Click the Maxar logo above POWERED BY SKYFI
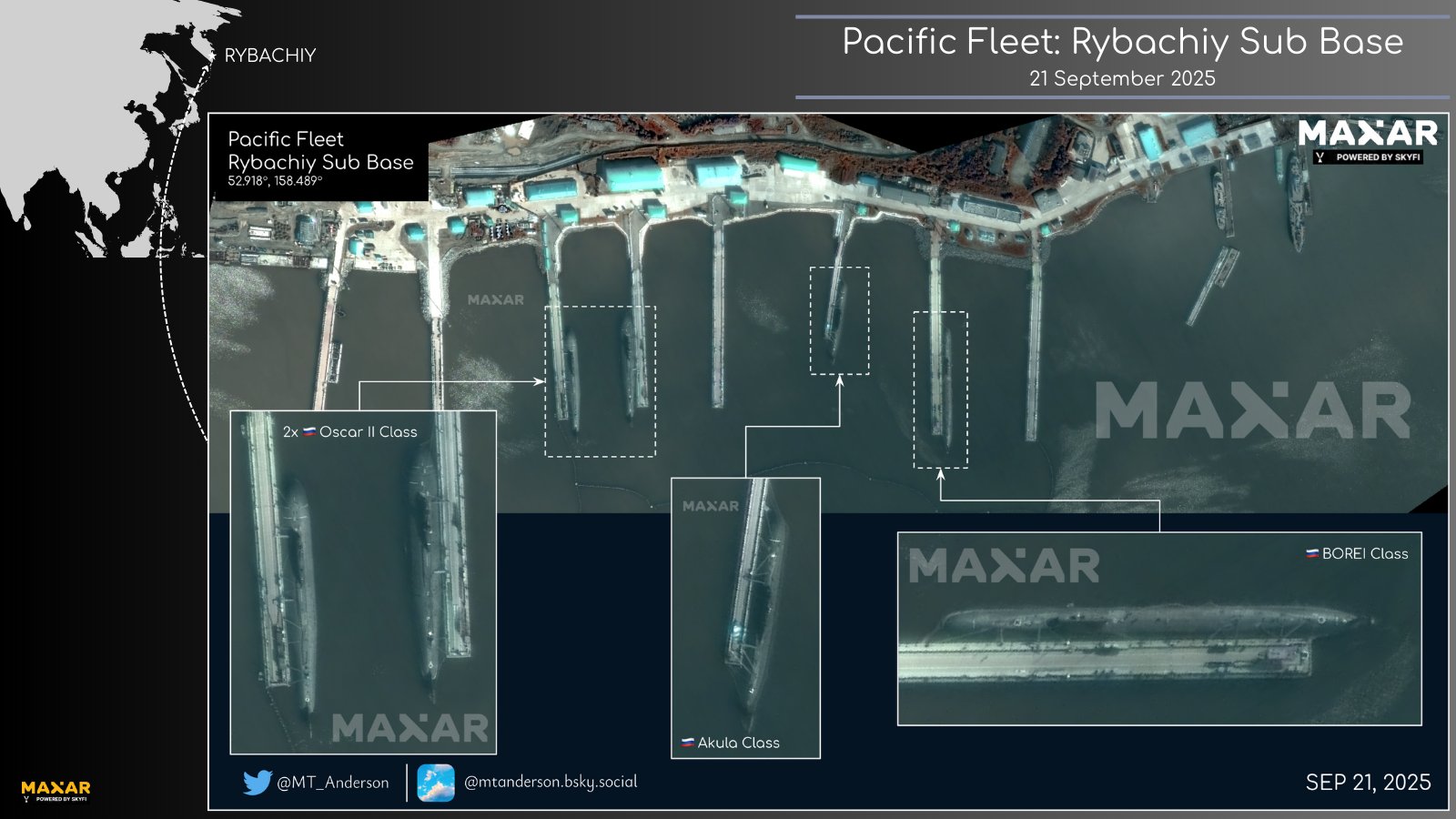This screenshot has width=1456, height=819. click(1368, 134)
